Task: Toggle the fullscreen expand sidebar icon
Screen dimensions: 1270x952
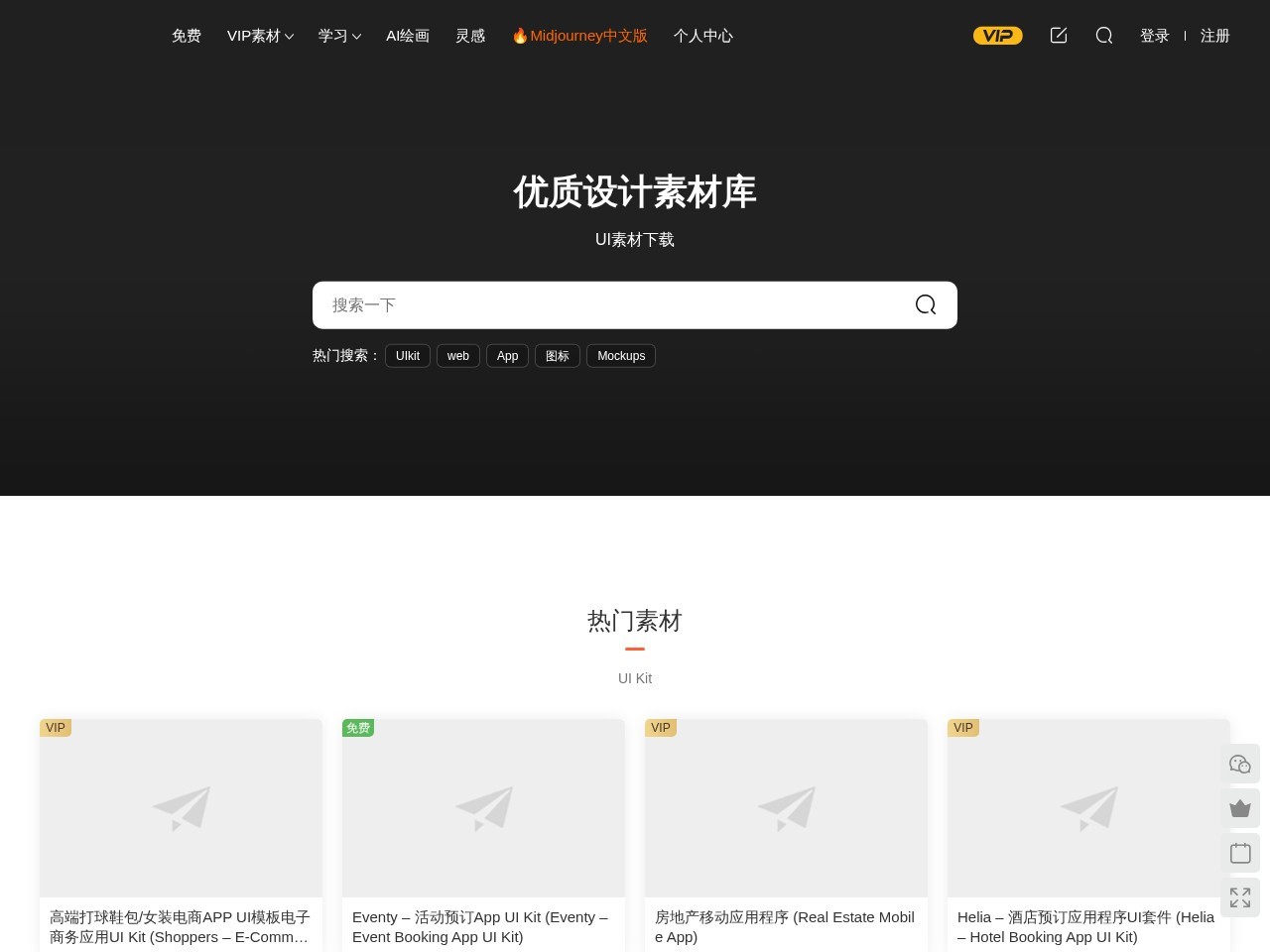Action: [x=1240, y=897]
